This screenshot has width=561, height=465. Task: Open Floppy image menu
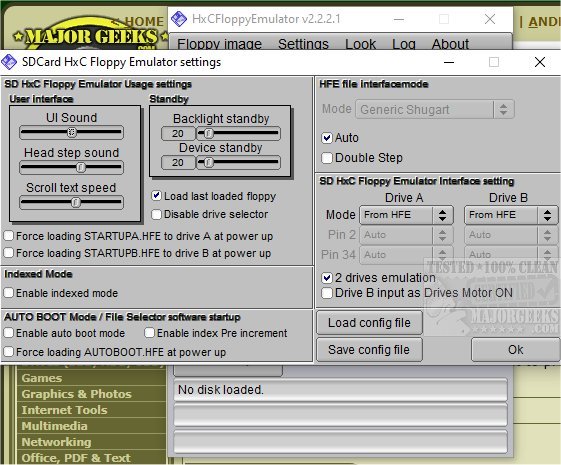click(x=219, y=44)
